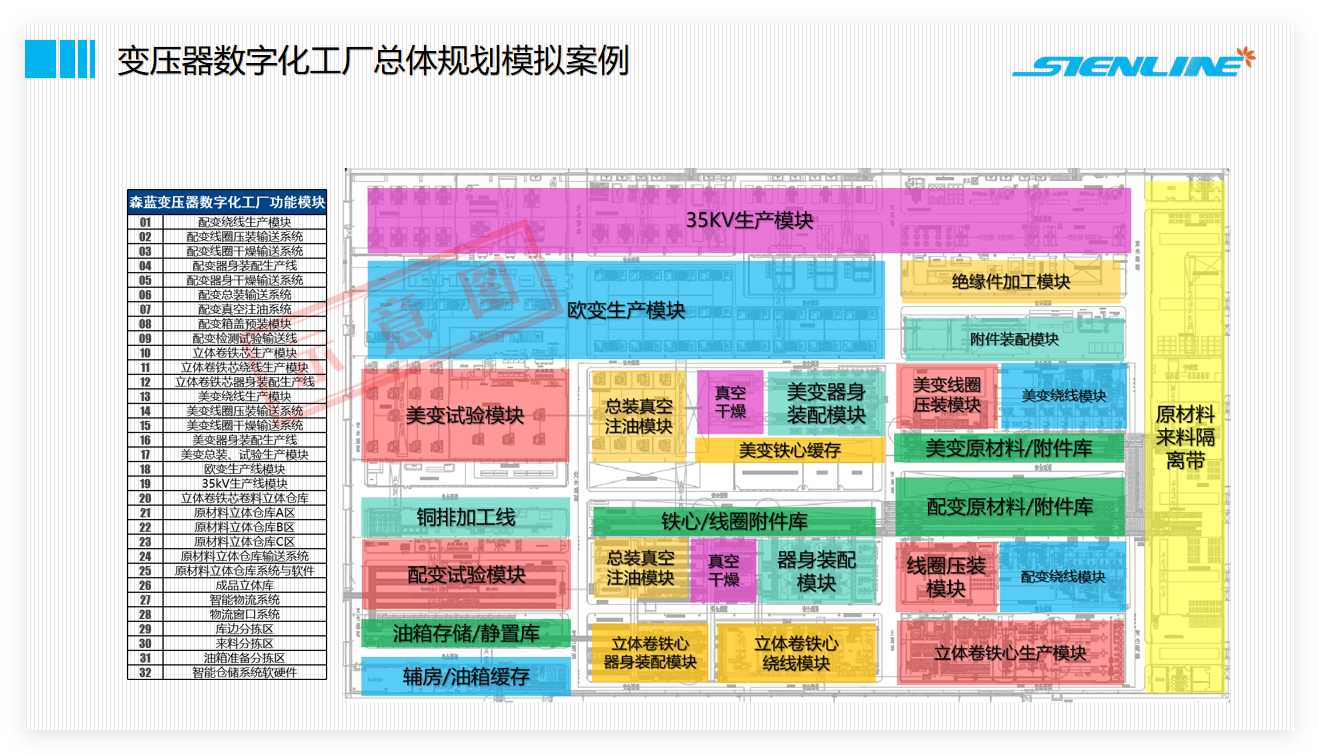Click the SIENLINE logo
Viewport: 1319px width, 755px height.
click(x=1133, y=63)
